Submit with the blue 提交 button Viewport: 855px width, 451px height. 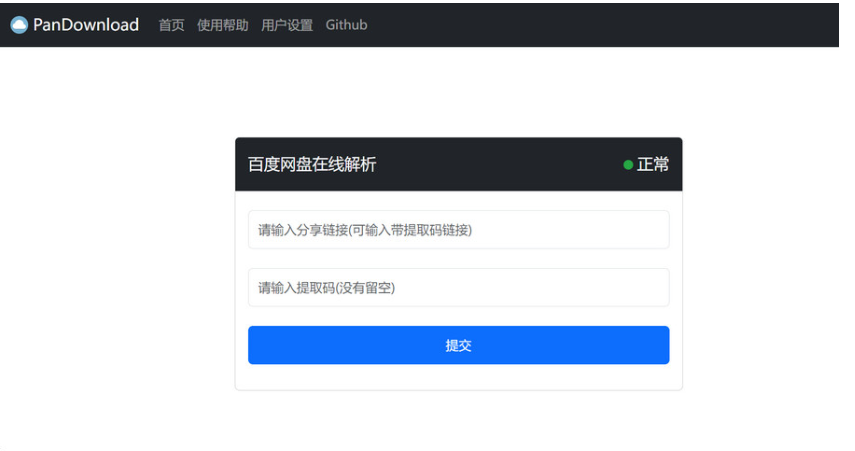pyautogui.click(x=459, y=345)
